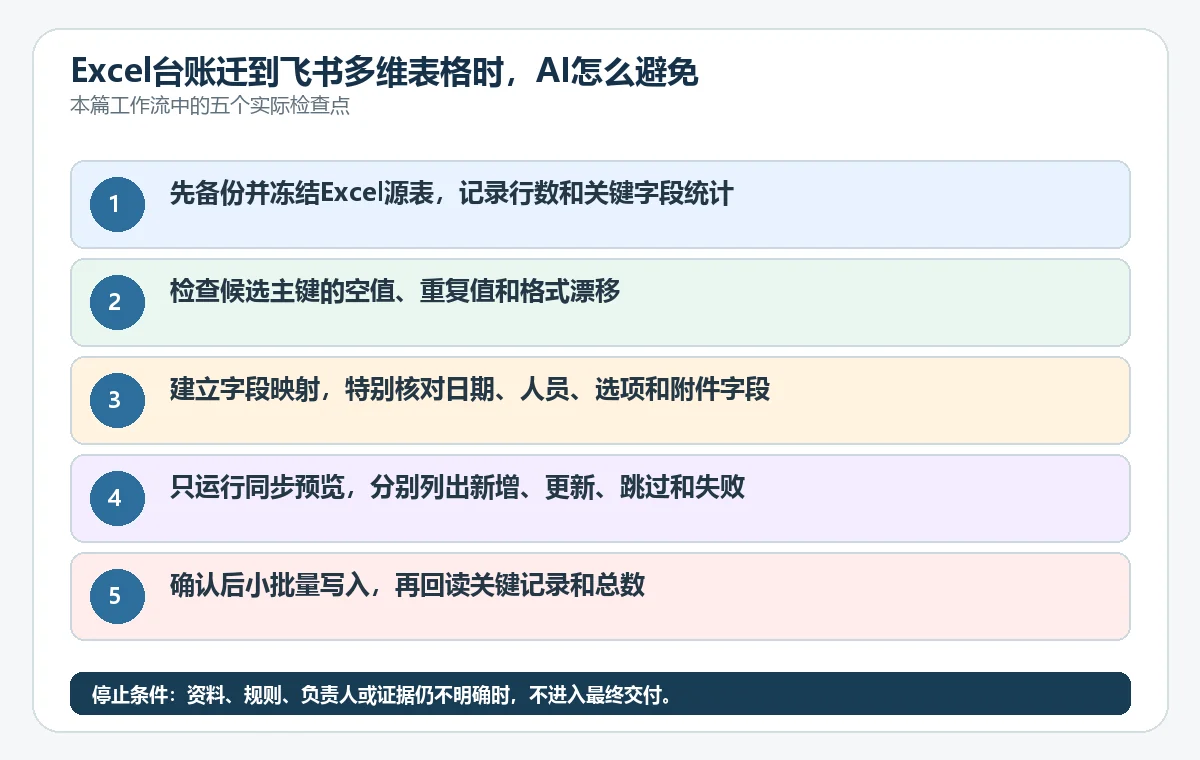Click the numbered circle 4
The width and height of the screenshot is (1200, 760).
[118, 498]
